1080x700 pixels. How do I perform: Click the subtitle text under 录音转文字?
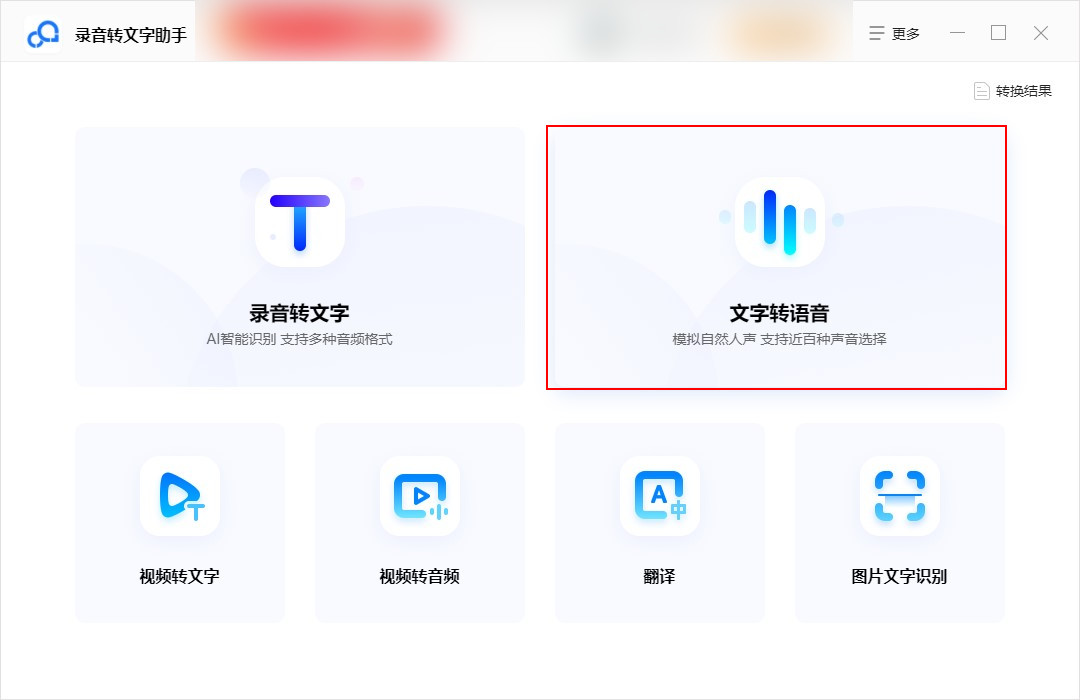point(299,339)
